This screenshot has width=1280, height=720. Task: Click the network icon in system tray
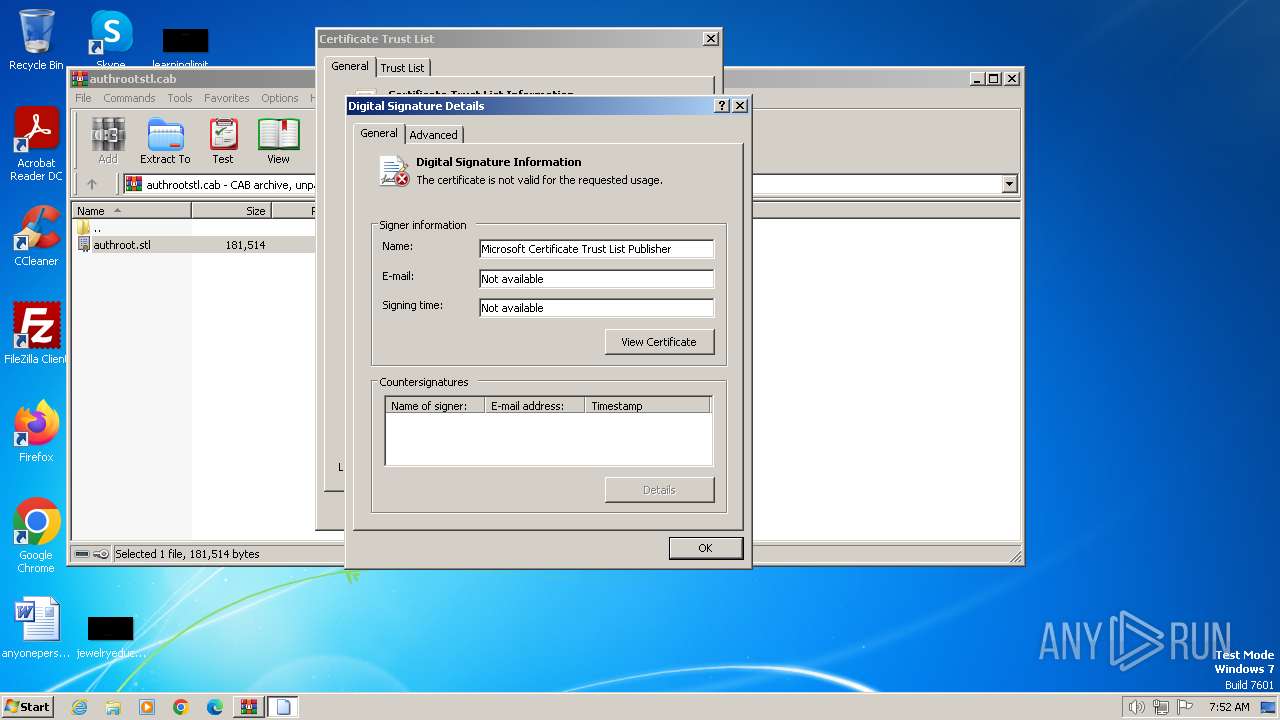click(1161, 707)
